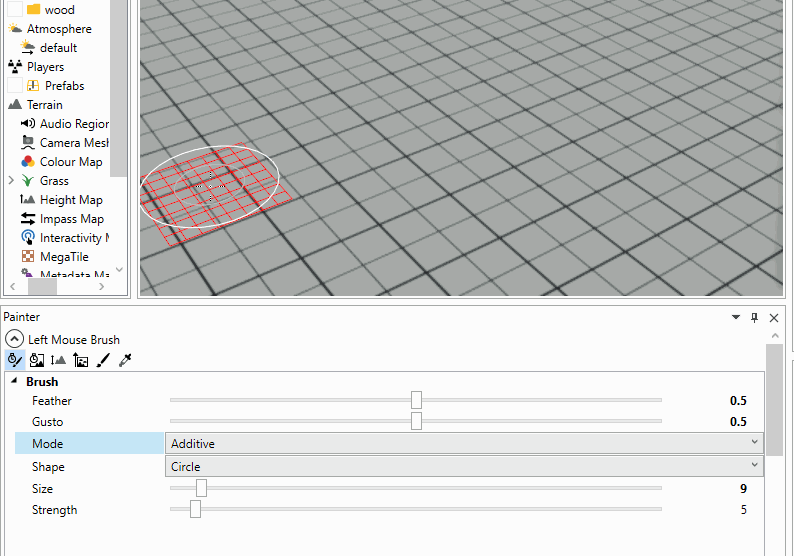Collapse the Brush property group
The image size is (794, 556).
point(14,380)
